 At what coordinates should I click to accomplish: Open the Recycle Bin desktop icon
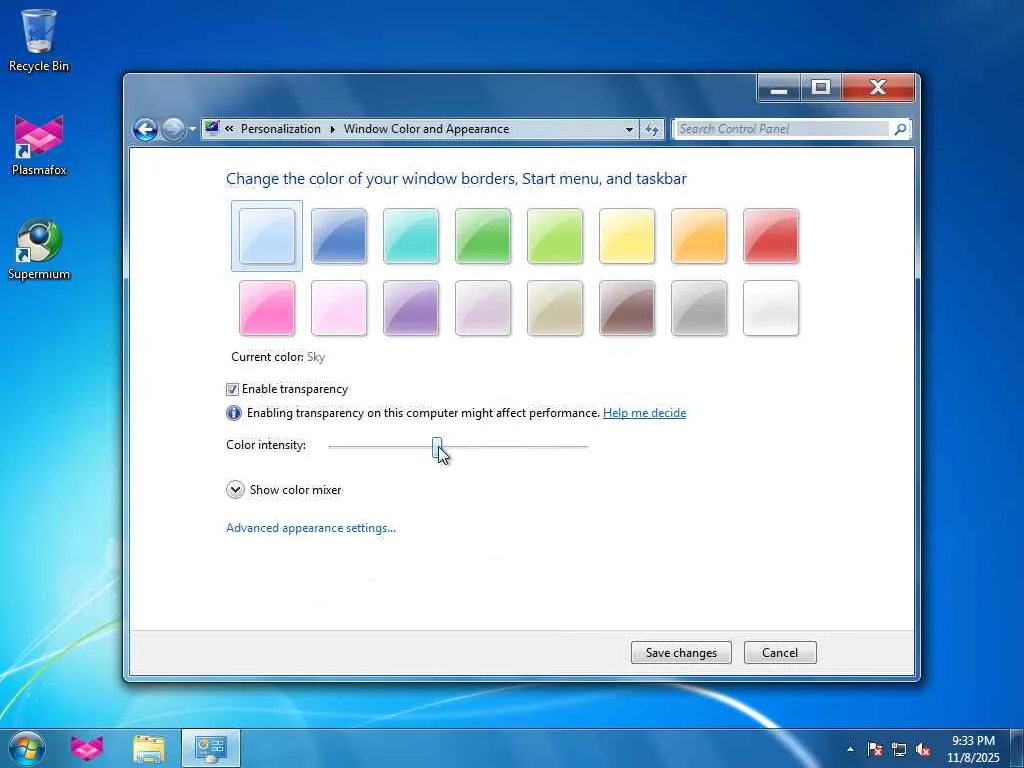(39, 40)
